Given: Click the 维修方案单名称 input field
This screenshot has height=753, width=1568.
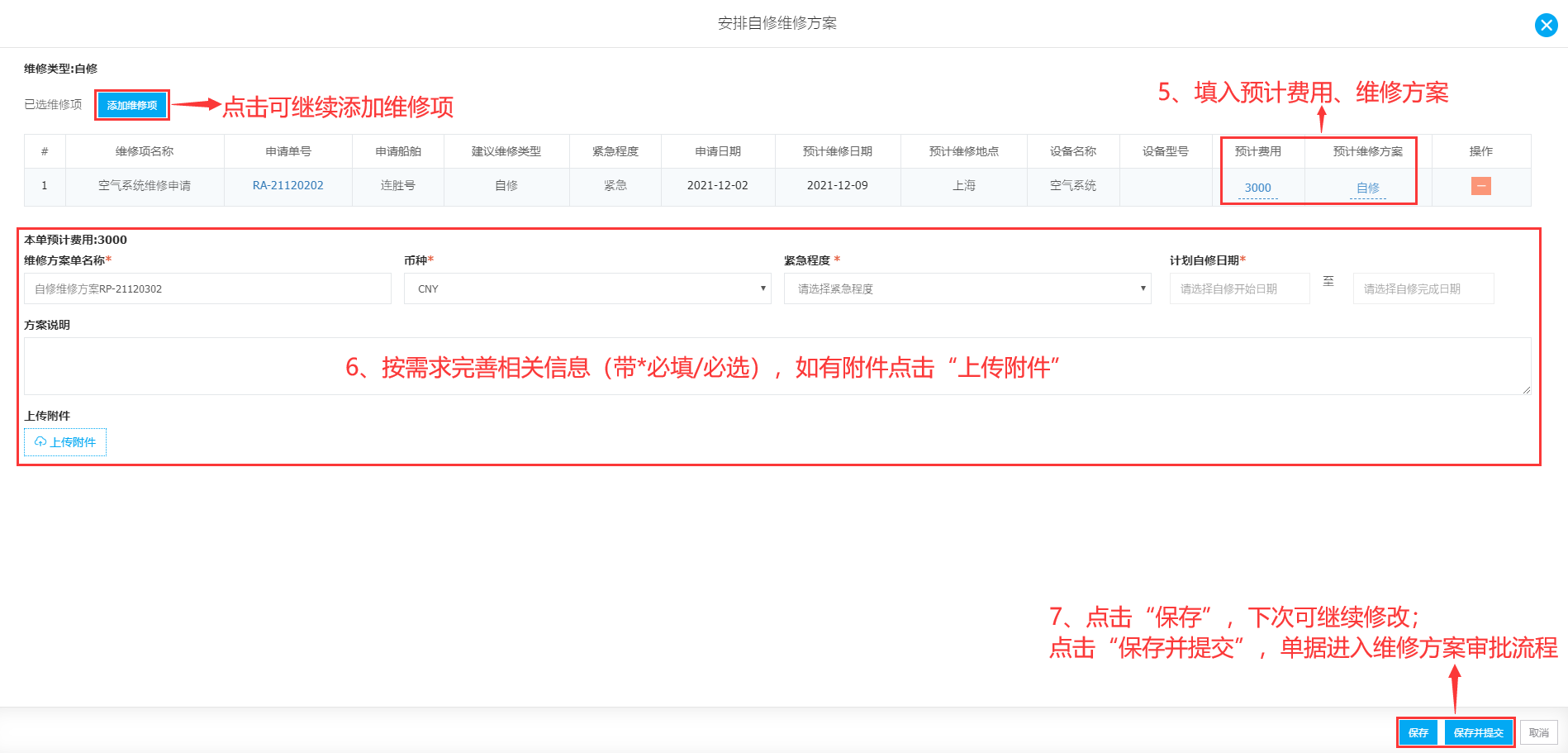Looking at the screenshot, I should (207, 288).
